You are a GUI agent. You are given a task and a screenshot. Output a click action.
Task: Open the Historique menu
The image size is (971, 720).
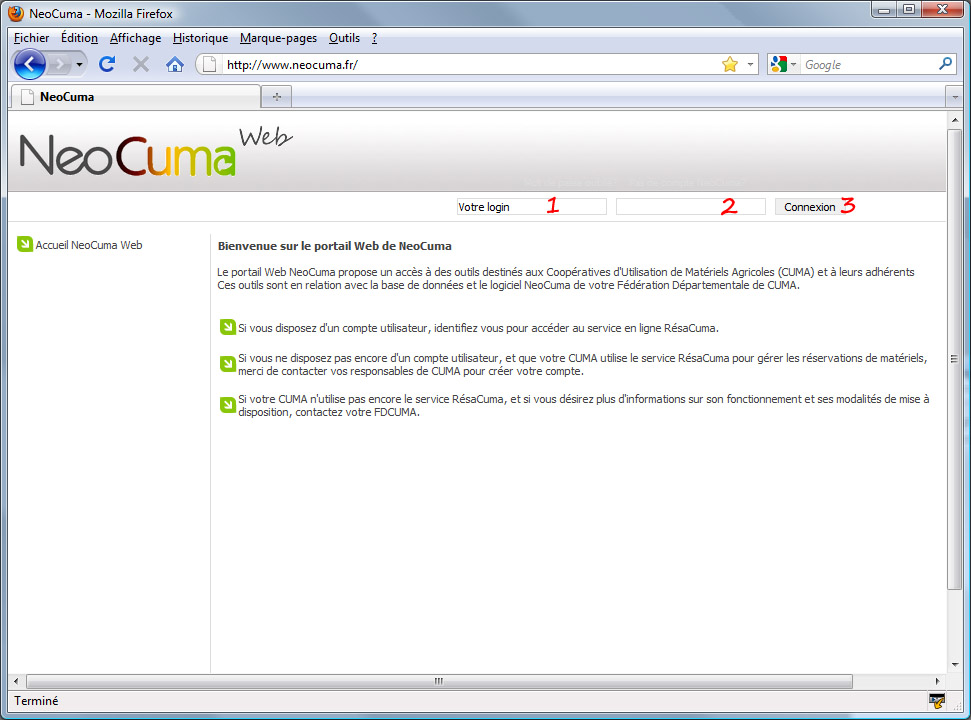pyautogui.click(x=201, y=38)
